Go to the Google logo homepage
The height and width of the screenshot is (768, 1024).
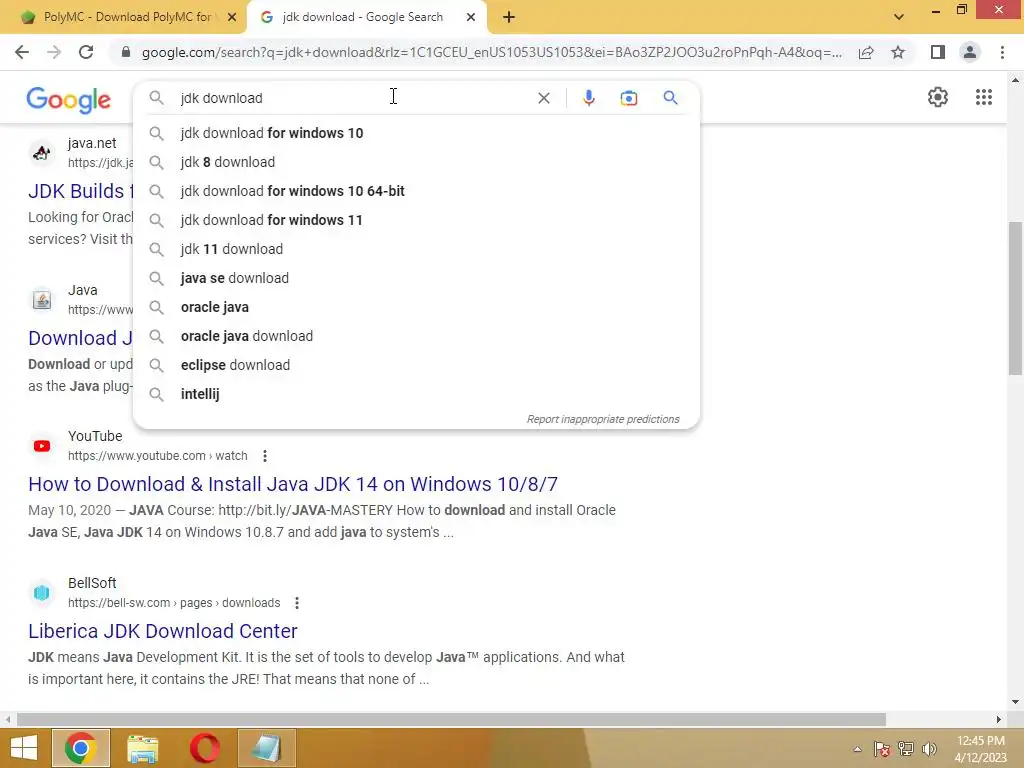point(69,100)
